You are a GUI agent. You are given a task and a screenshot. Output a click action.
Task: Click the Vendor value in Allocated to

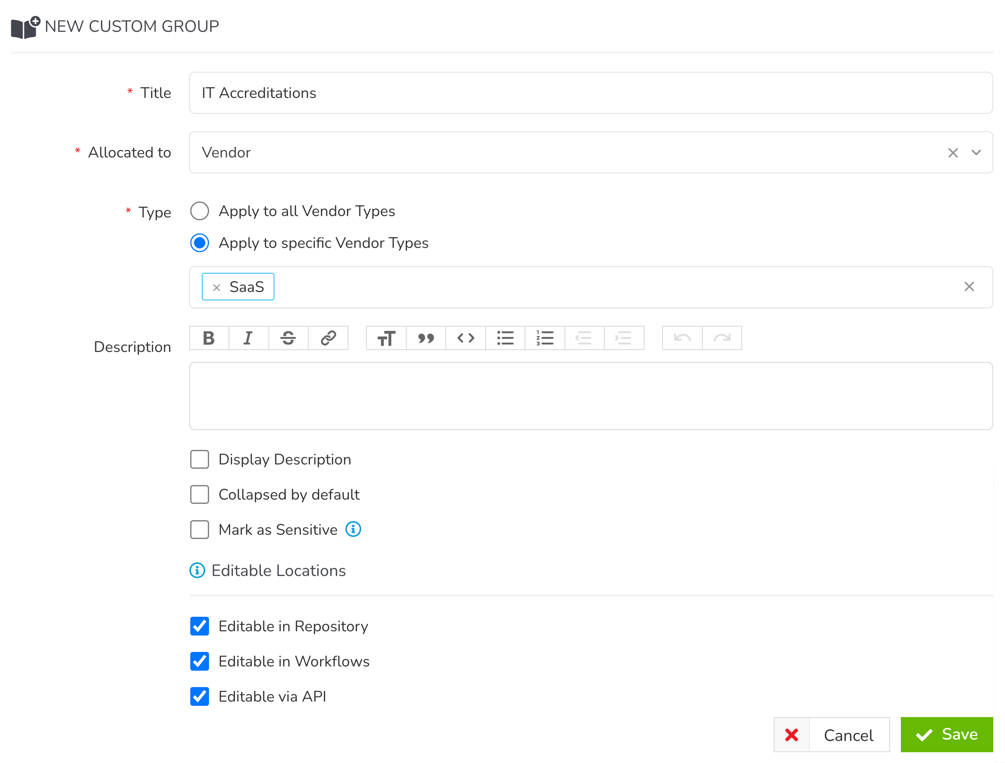tap(226, 153)
